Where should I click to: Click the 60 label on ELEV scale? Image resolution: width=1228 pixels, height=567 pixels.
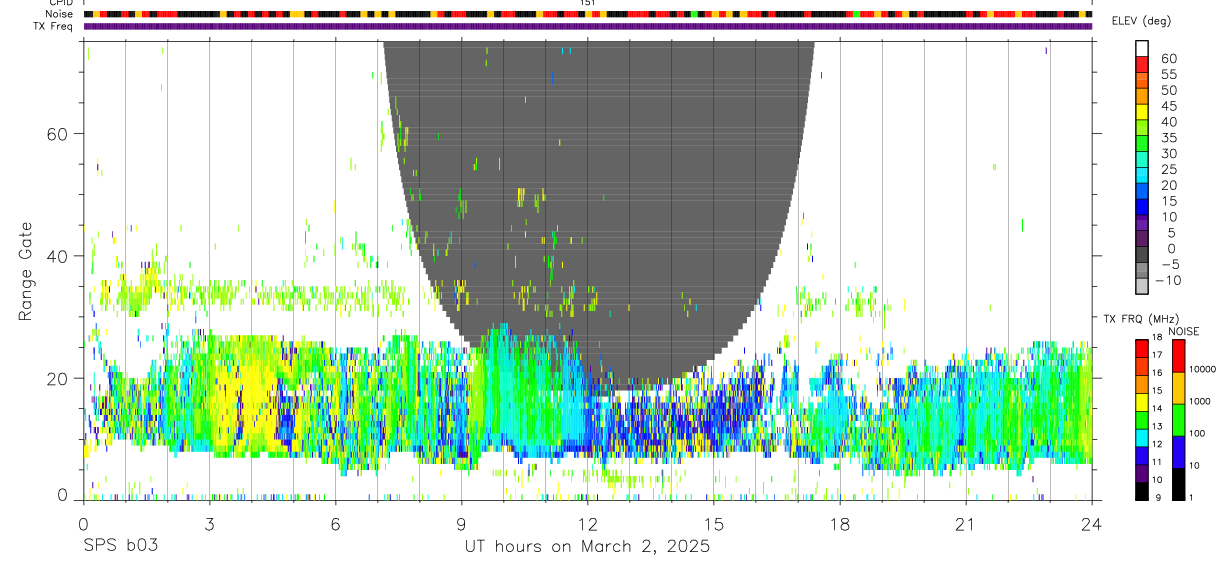tap(1168, 58)
